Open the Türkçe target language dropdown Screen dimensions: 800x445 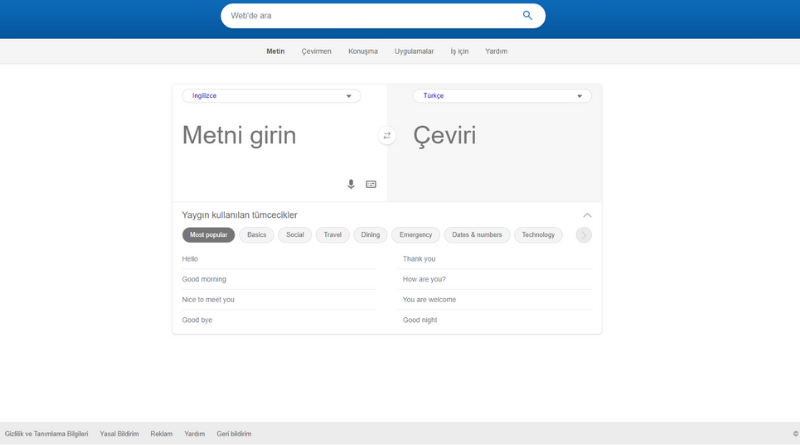tap(502, 96)
